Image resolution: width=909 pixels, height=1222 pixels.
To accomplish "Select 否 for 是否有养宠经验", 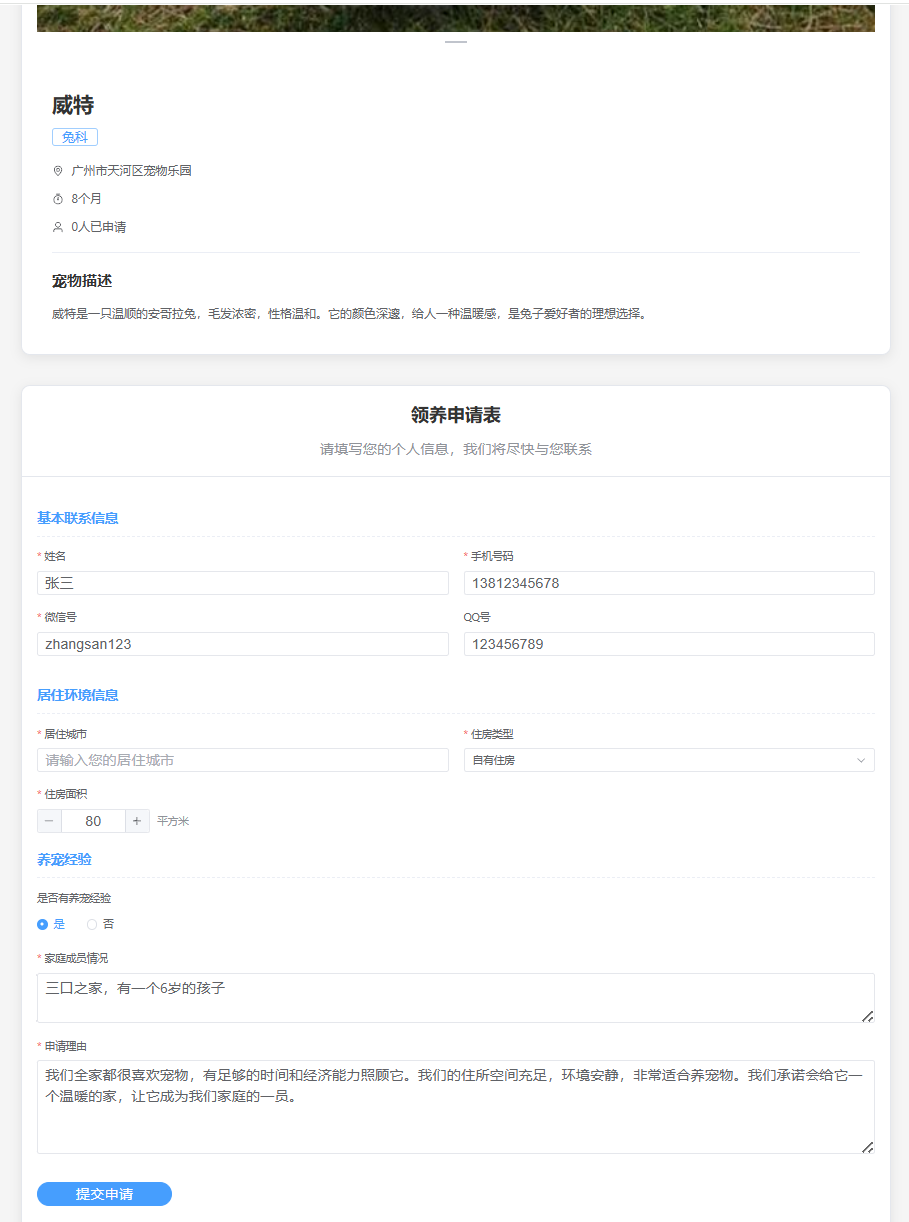I will [100, 924].
